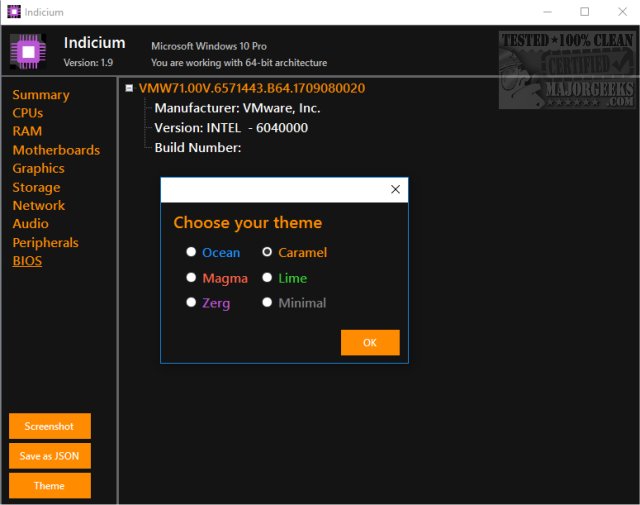Select the Version: INTEL - 6040000 row
Viewport: 640px width, 505px height.
click(x=231, y=128)
